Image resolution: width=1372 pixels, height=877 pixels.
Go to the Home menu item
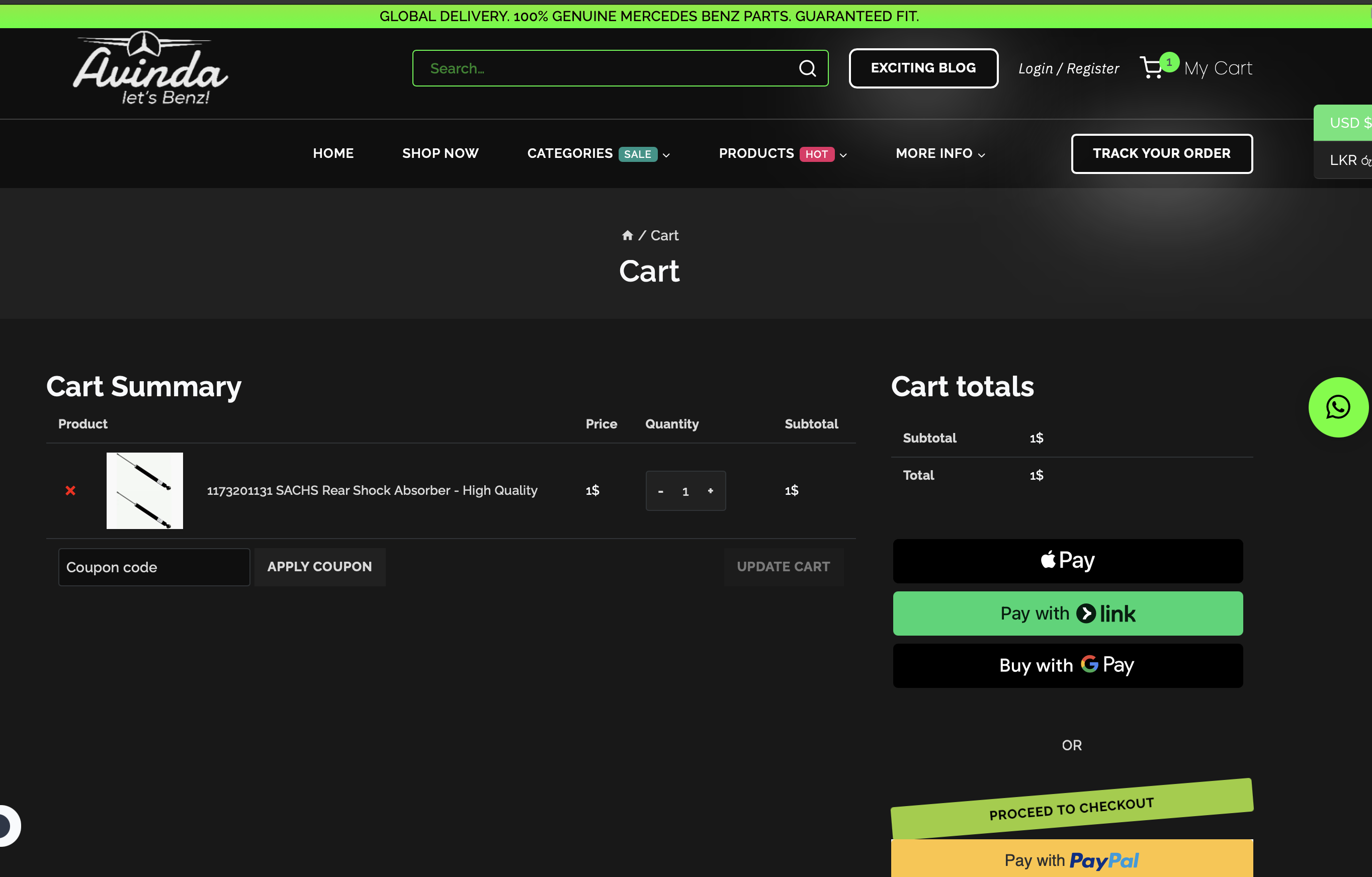click(x=333, y=154)
